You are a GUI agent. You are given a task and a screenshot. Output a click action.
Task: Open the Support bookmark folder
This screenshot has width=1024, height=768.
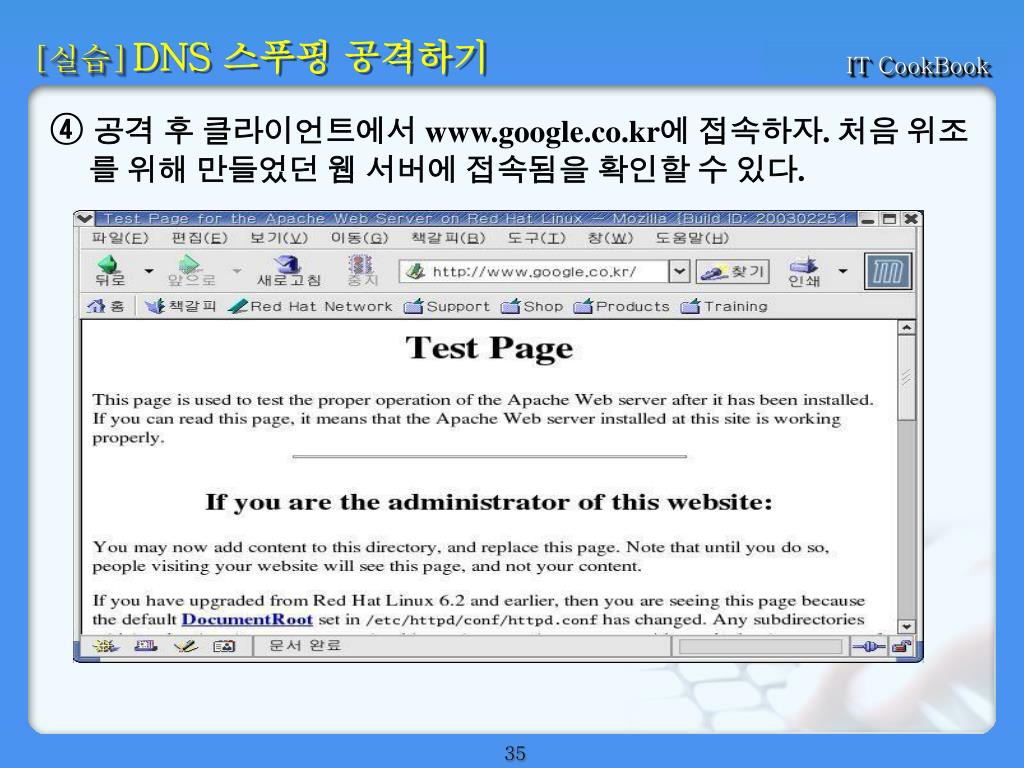[x=447, y=306]
